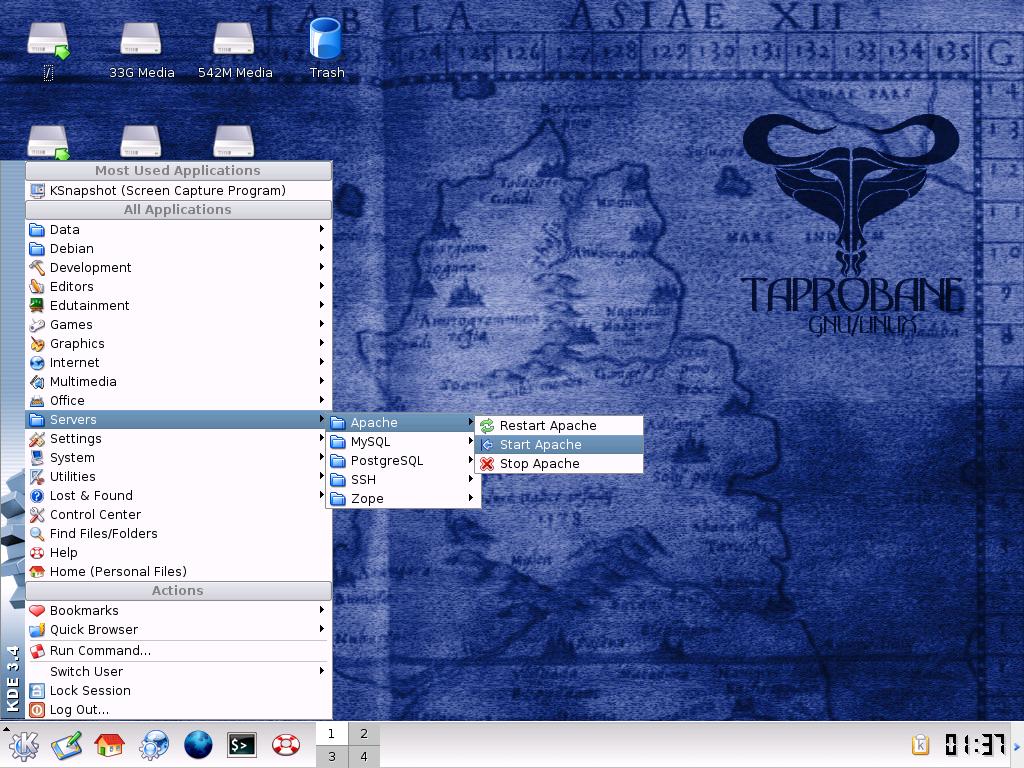Click the Find Files magnifier icon
This screenshot has height=768, width=1024.
pos(37,534)
